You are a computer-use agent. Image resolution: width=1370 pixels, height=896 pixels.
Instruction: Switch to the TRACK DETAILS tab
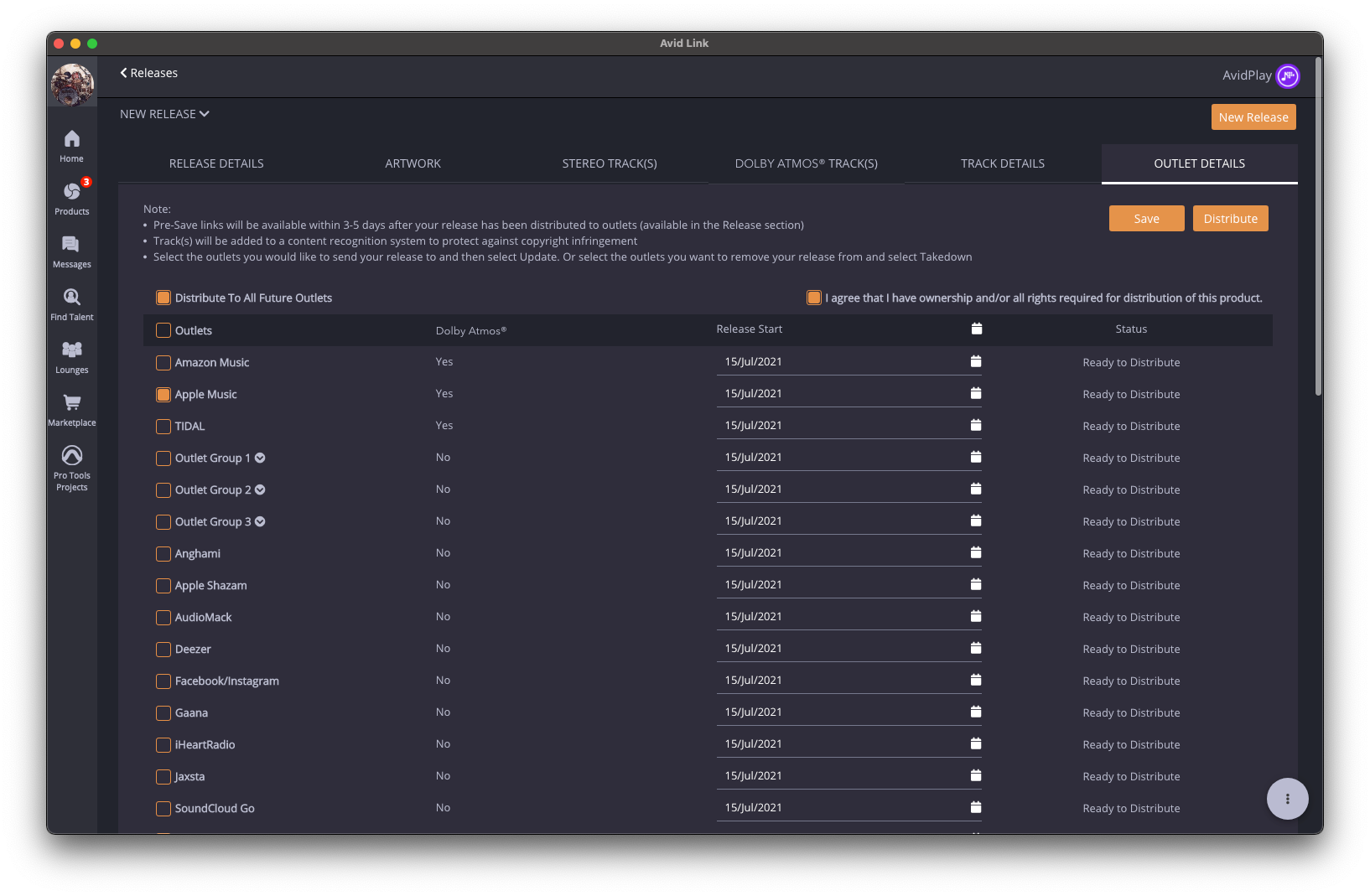tap(1003, 163)
